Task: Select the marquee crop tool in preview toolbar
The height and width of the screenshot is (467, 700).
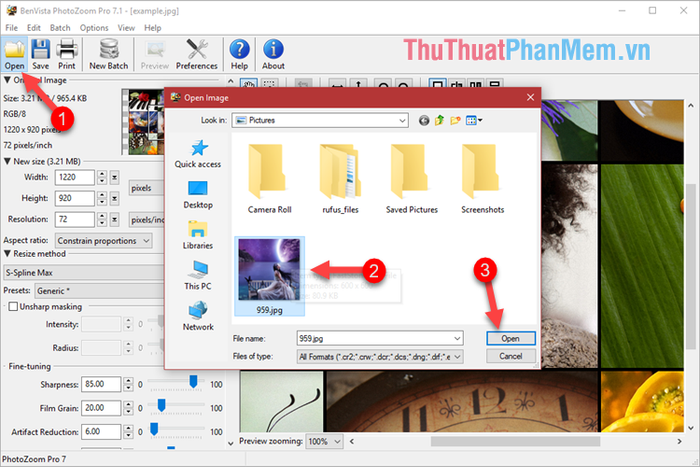Action: pos(269,83)
